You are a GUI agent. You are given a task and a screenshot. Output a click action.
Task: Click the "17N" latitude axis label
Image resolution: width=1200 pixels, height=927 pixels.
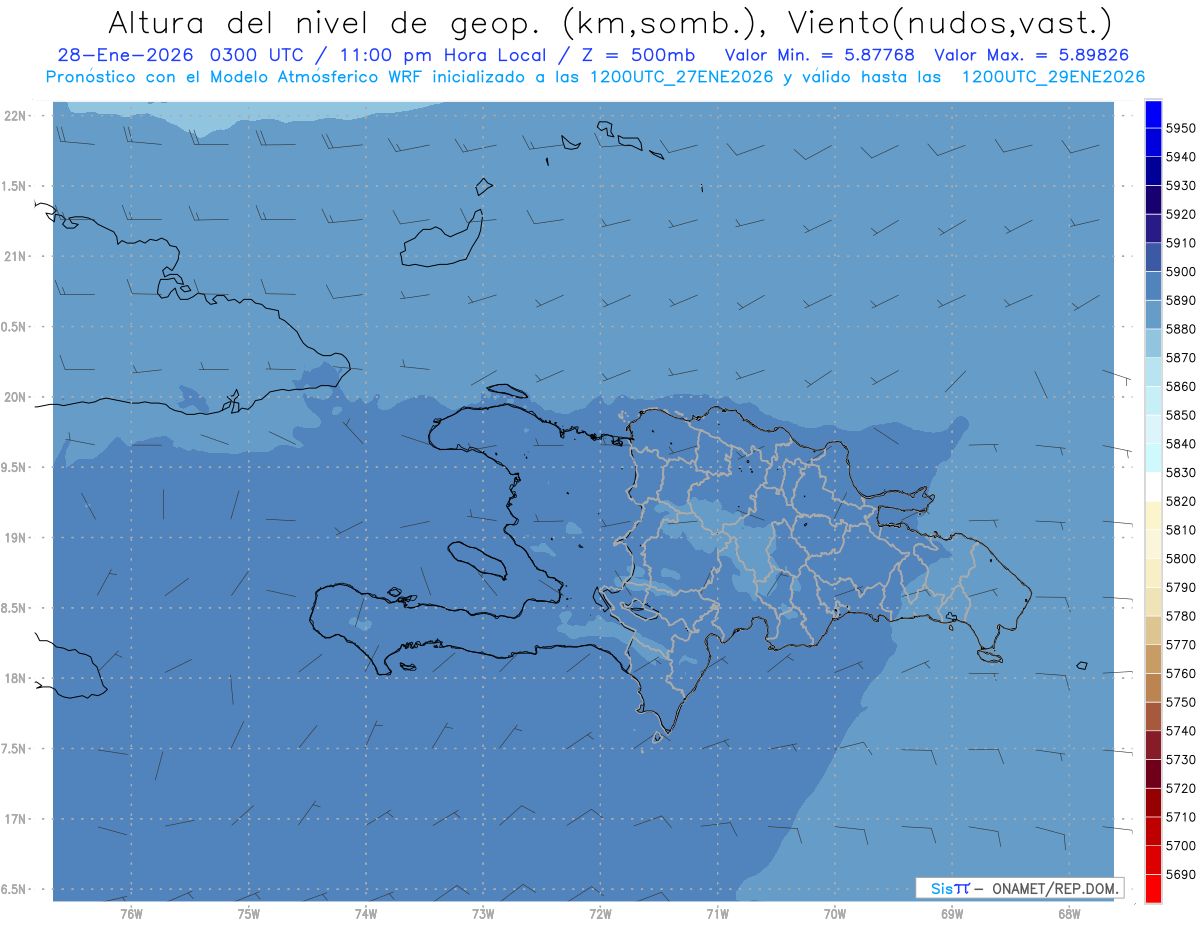(15, 819)
